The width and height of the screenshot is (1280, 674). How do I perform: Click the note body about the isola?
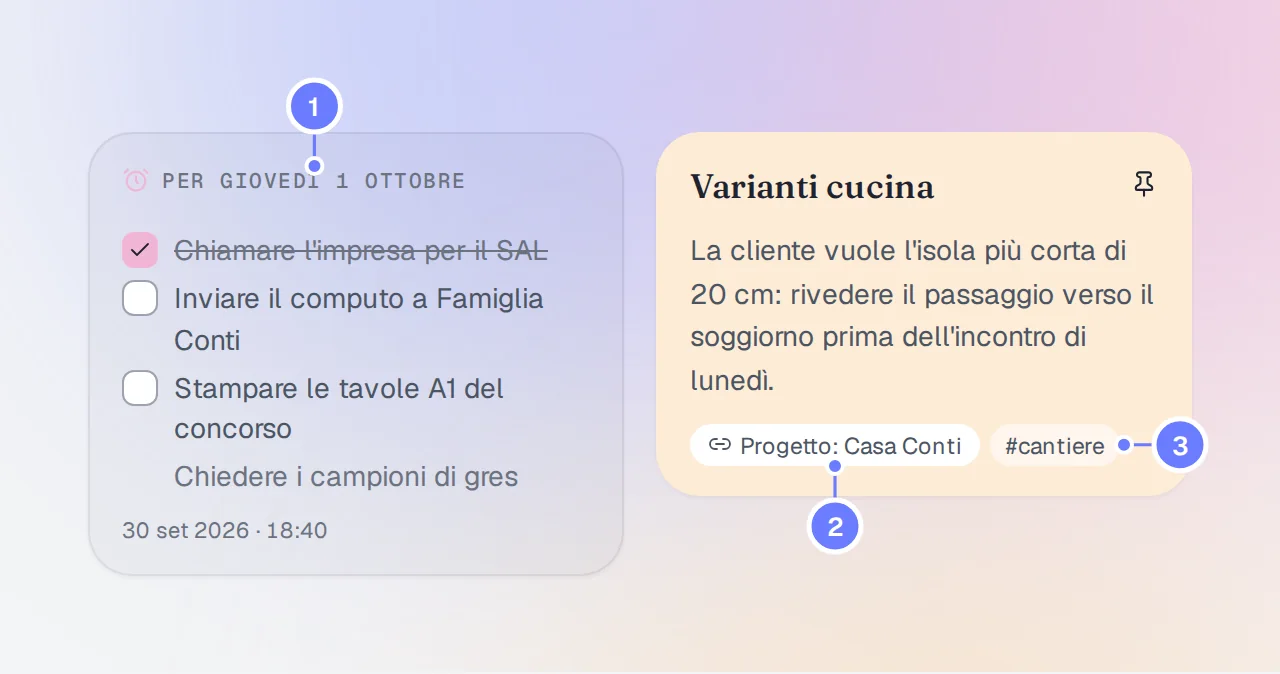tap(922, 315)
